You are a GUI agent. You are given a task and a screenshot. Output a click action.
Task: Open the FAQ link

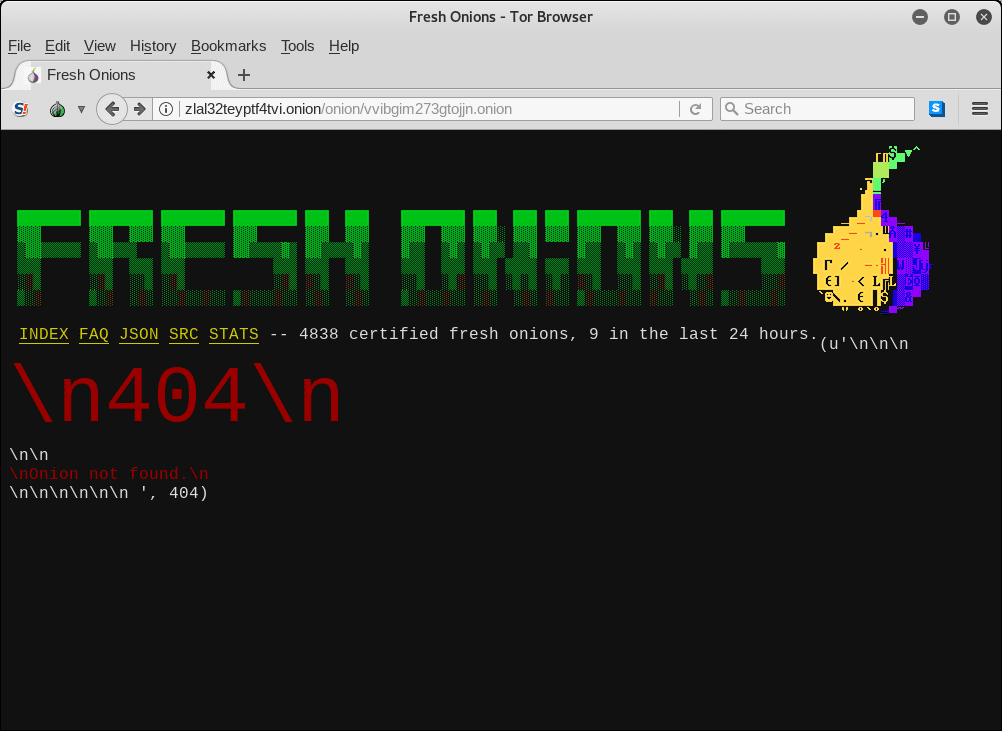[x=94, y=334]
